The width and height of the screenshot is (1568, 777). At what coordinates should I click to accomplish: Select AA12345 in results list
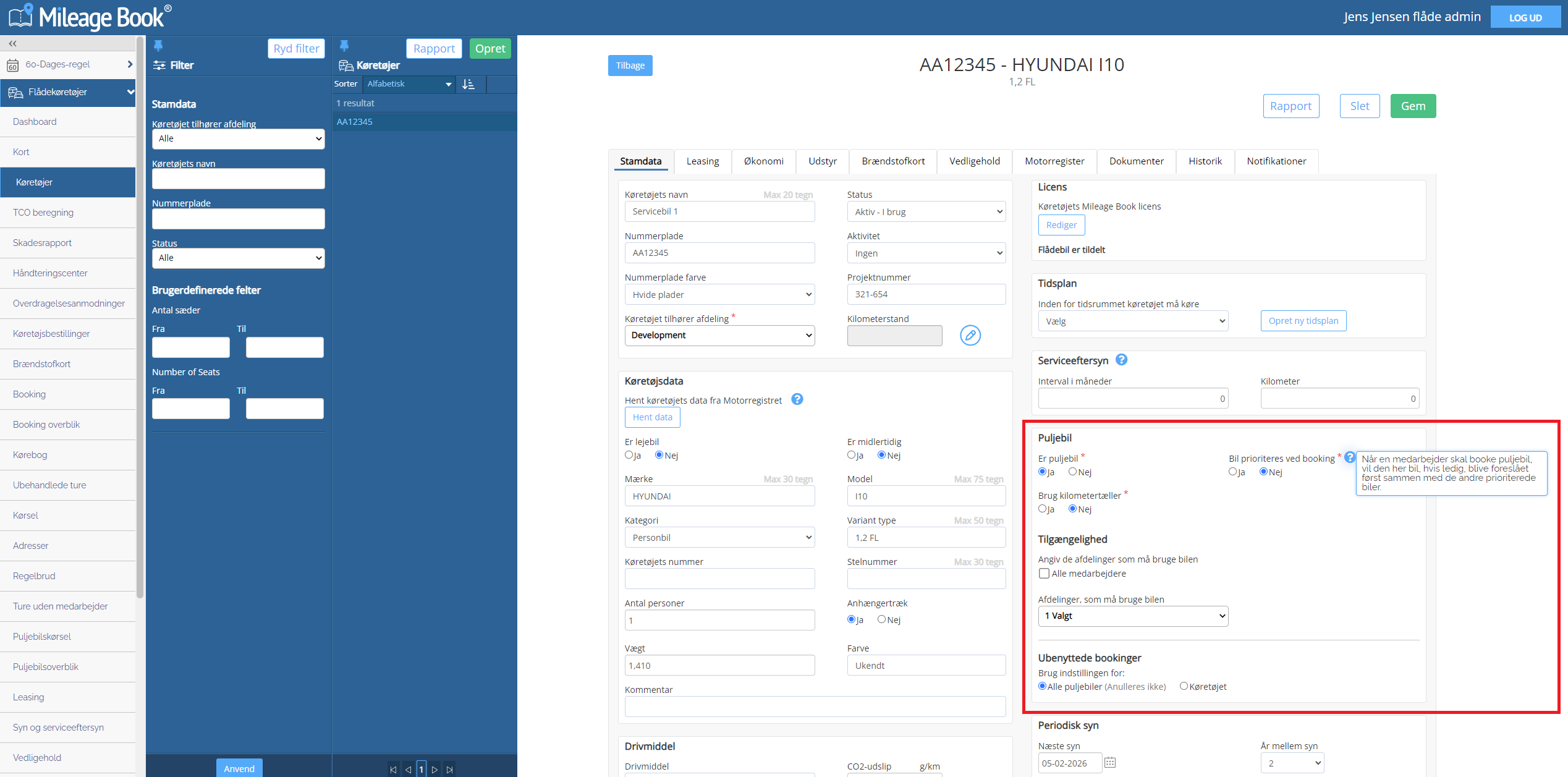point(425,122)
